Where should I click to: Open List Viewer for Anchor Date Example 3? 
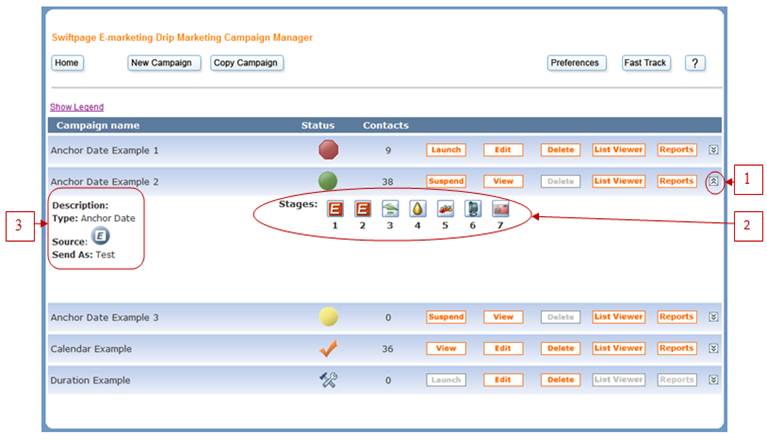tap(619, 317)
